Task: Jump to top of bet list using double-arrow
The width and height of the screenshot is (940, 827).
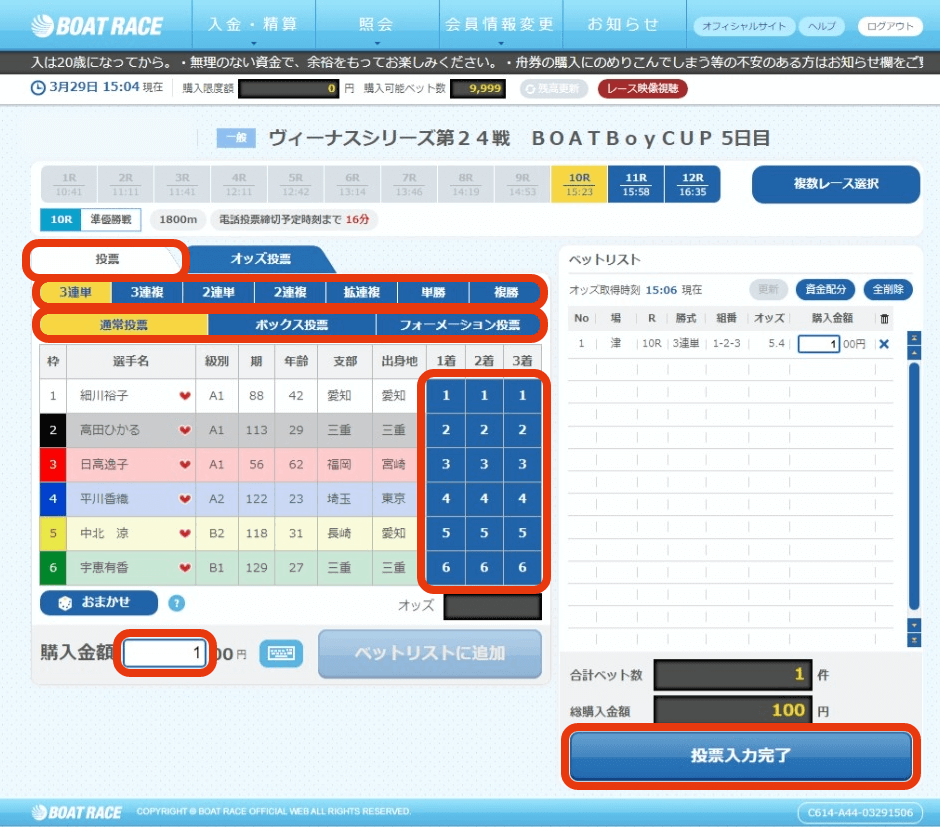Action: pyautogui.click(x=914, y=338)
